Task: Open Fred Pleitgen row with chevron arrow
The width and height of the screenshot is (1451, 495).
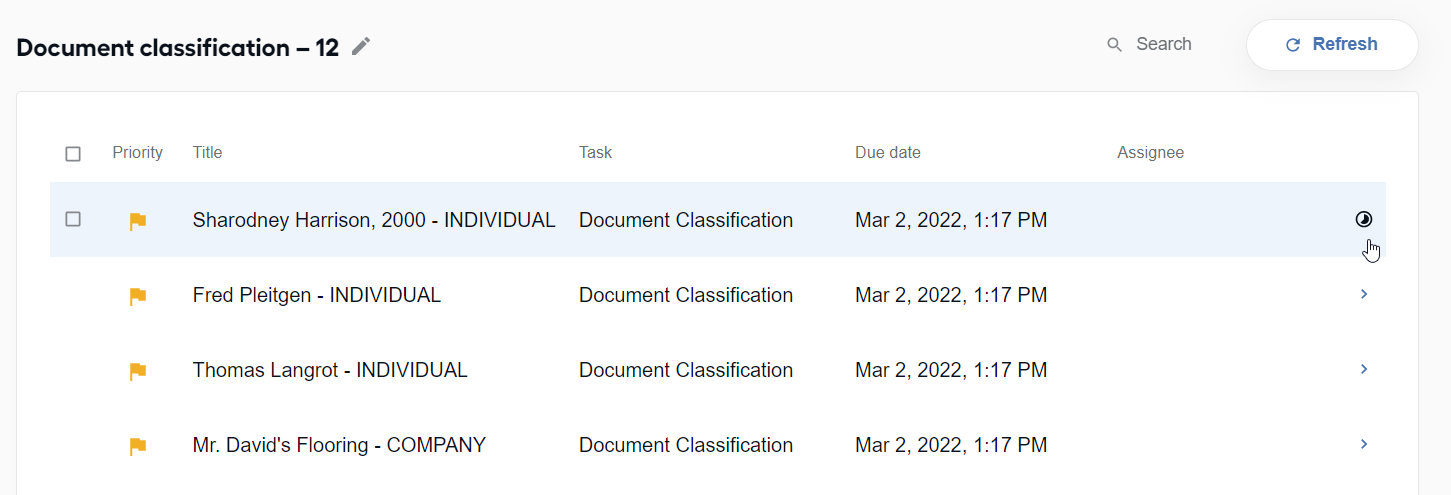Action: 1364,294
